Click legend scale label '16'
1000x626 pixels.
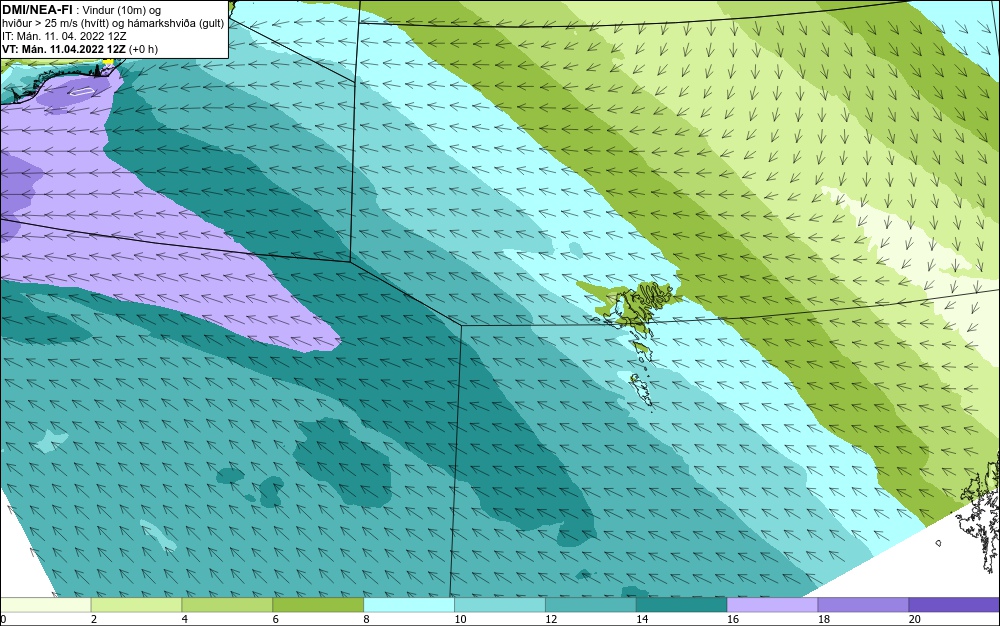point(733,619)
